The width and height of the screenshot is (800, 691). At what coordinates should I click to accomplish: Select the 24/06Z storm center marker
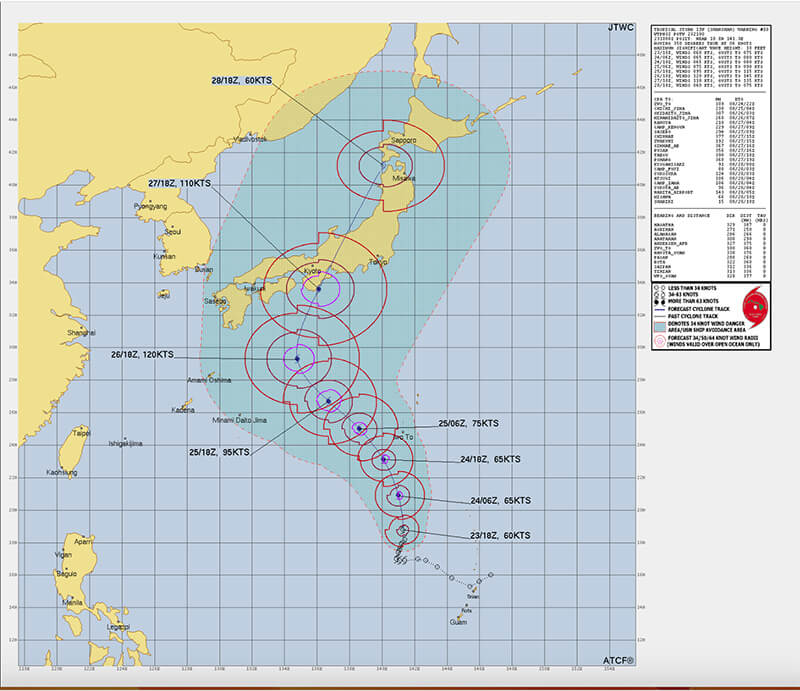399,495
